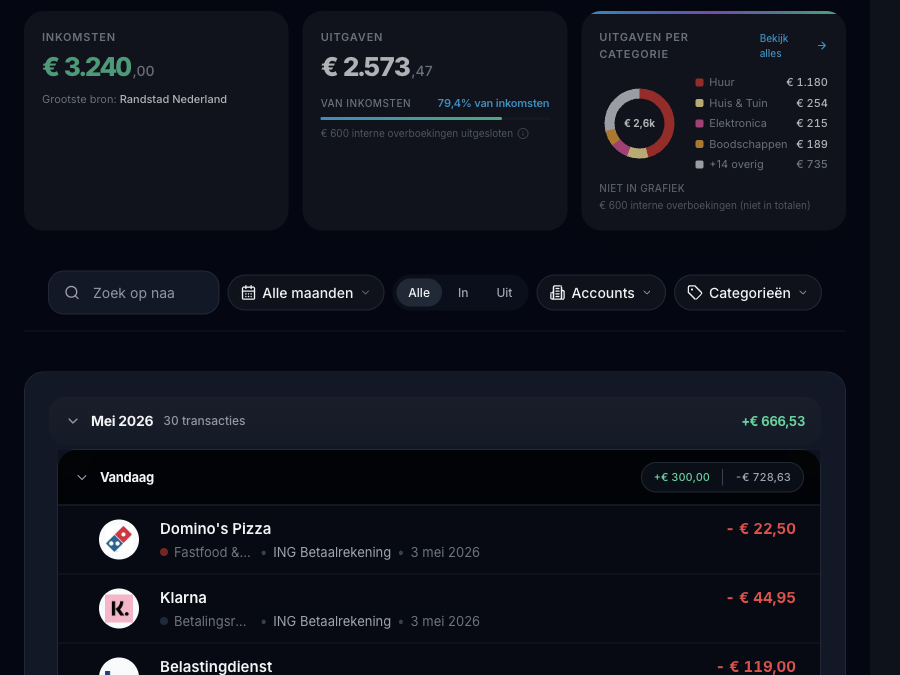Open the Klarna transaction row

click(439, 608)
